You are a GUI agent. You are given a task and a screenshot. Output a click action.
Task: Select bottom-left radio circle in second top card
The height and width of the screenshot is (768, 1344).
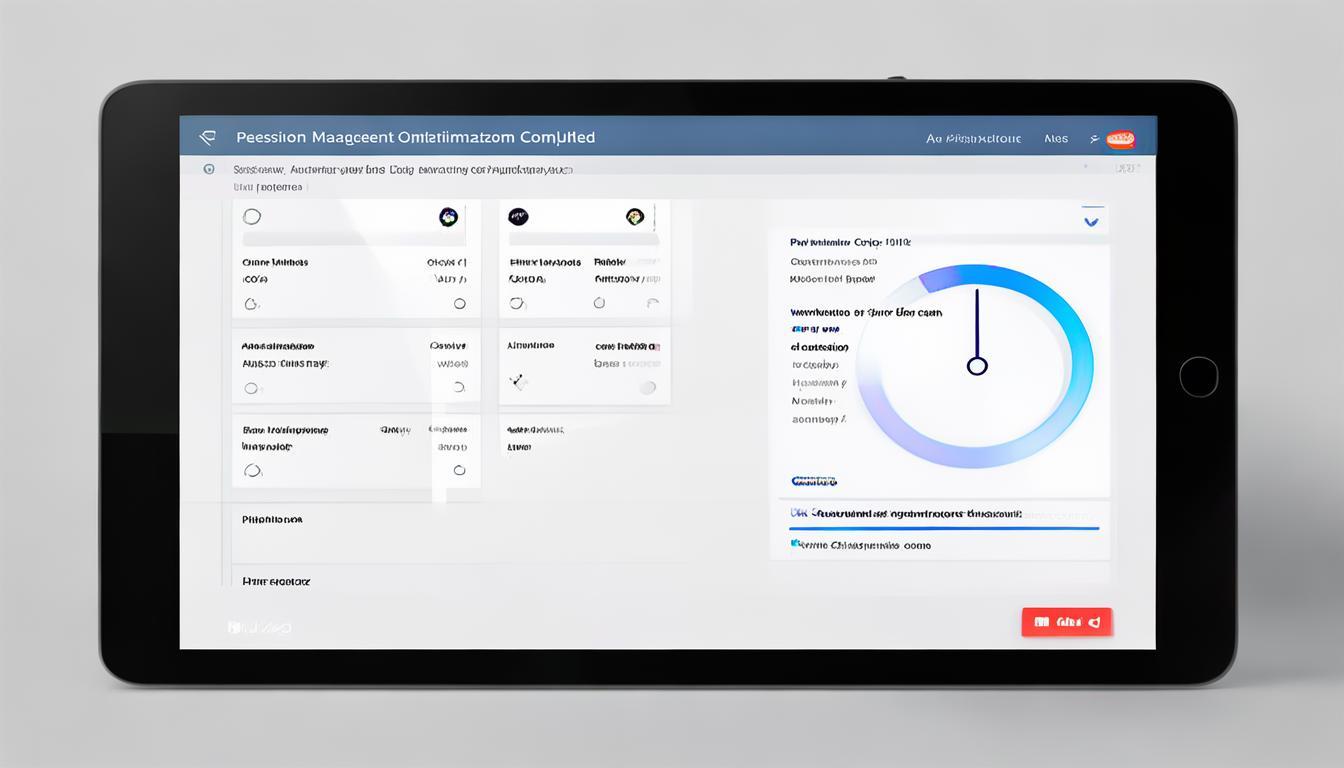pos(516,304)
